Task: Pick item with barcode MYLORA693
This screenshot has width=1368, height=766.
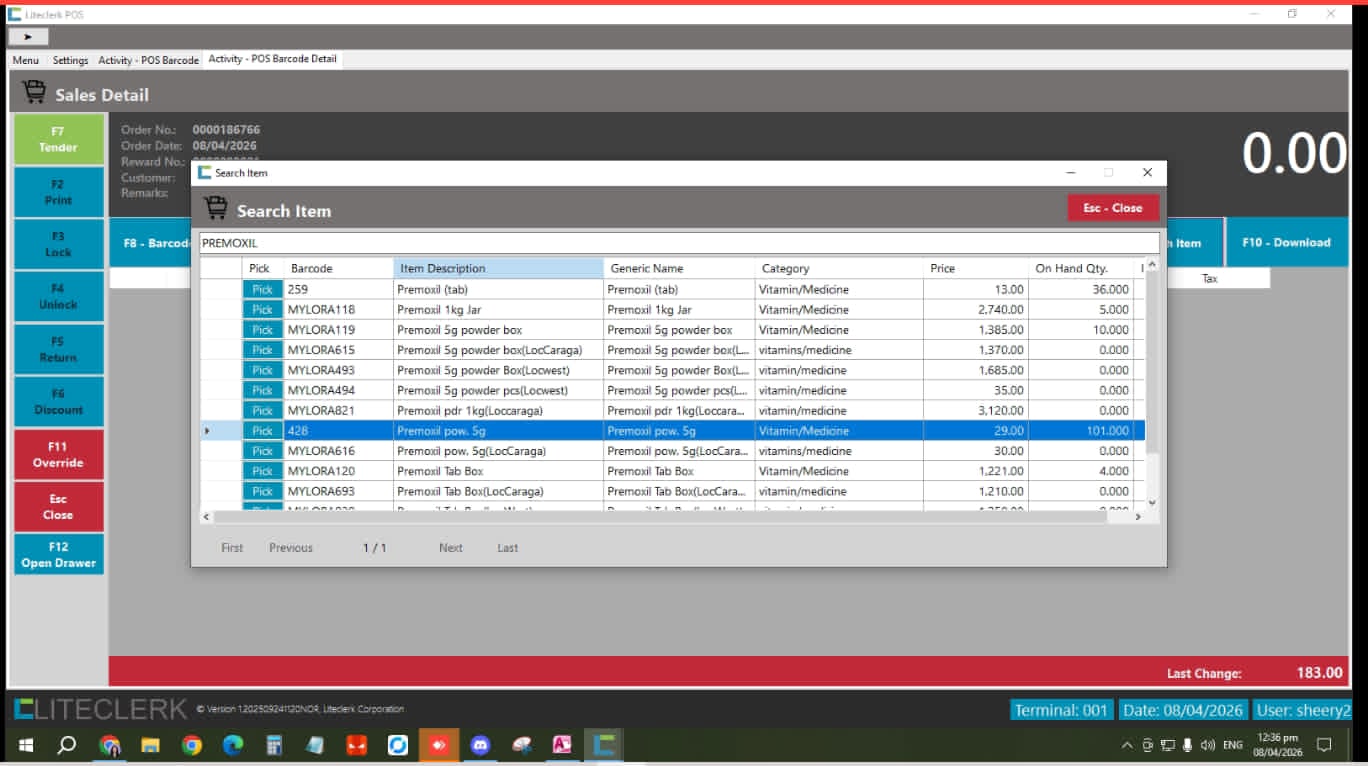Action: (262, 491)
